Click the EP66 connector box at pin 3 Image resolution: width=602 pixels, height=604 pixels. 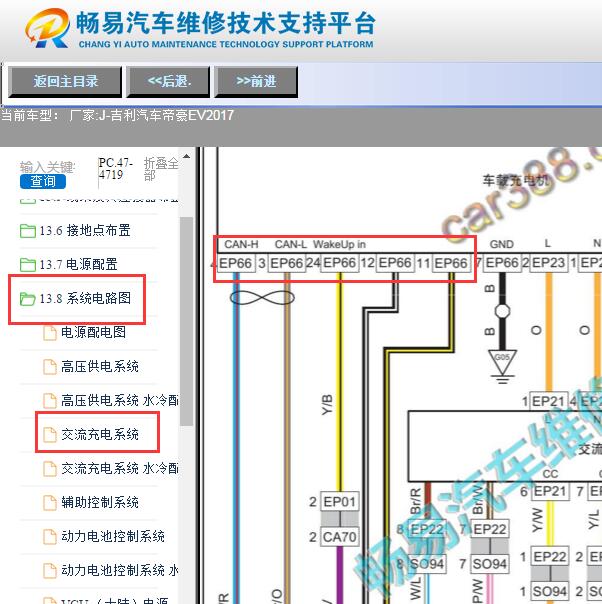point(287,263)
